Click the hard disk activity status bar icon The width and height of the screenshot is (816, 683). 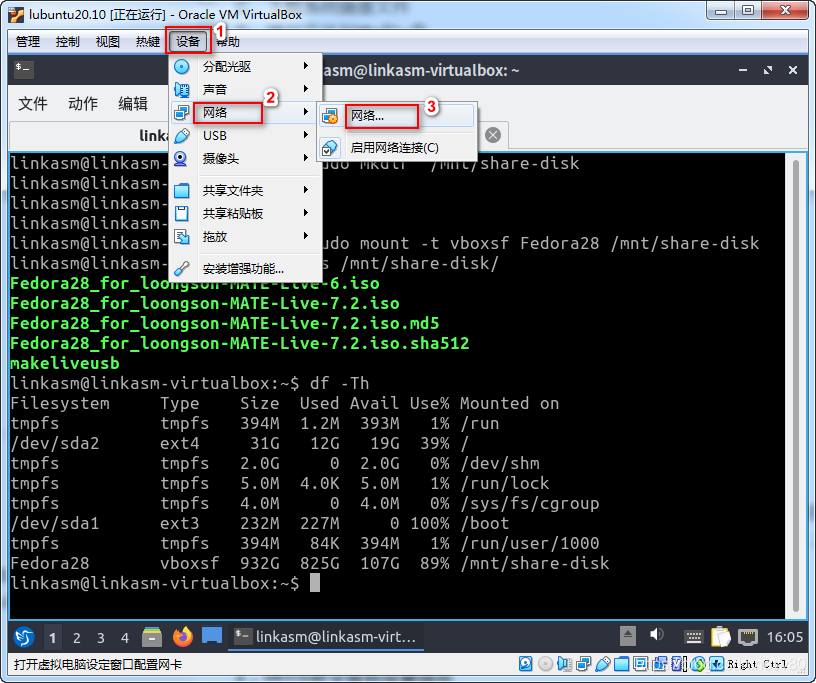526,664
